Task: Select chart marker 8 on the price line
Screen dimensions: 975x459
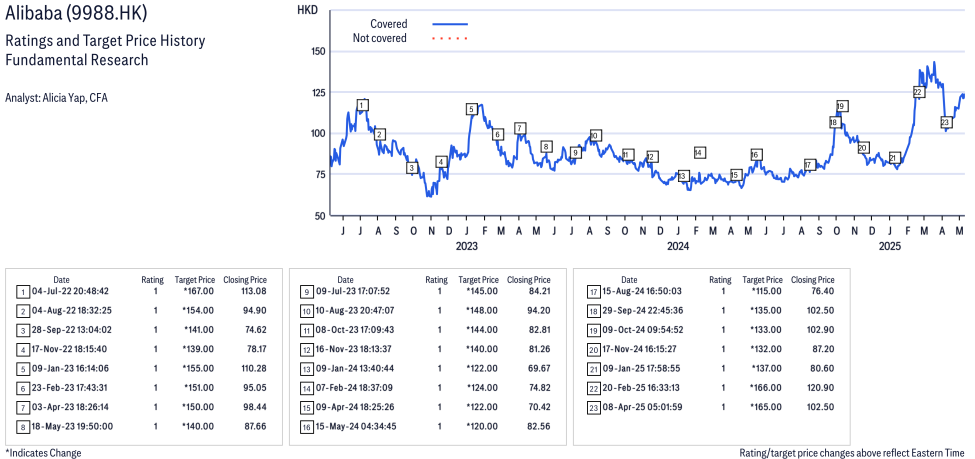Action: click(546, 147)
